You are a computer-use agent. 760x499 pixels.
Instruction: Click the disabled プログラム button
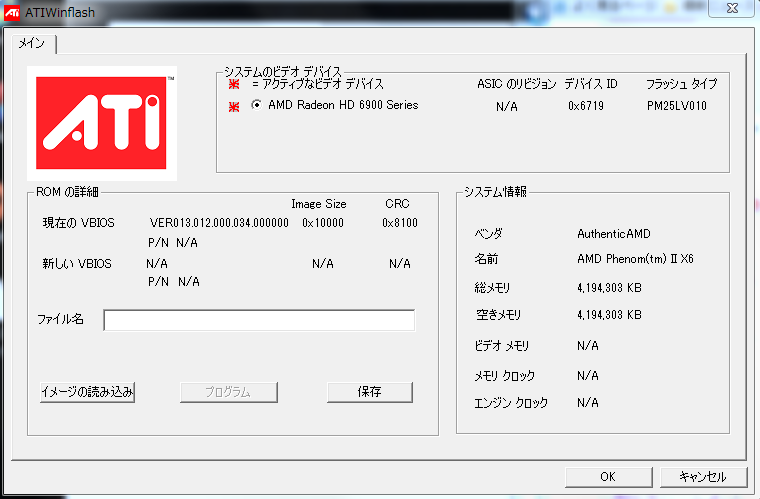pyautogui.click(x=229, y=392)
